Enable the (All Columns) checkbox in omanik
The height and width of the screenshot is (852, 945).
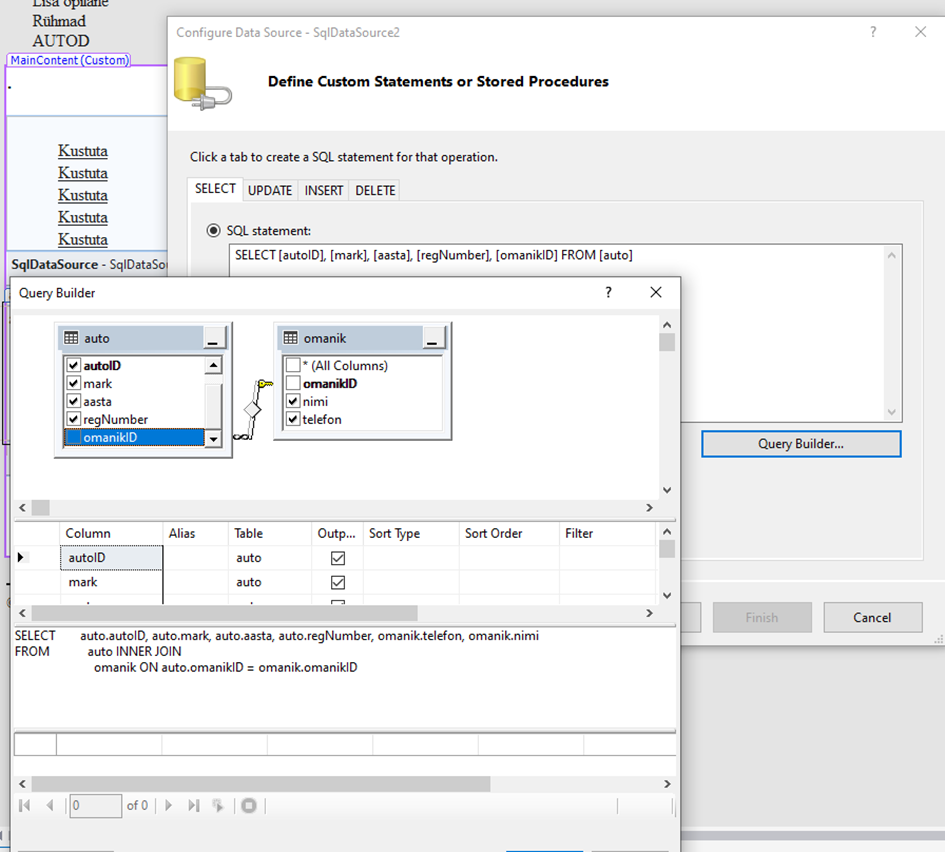pyautogui.click(x=292, y=366)
